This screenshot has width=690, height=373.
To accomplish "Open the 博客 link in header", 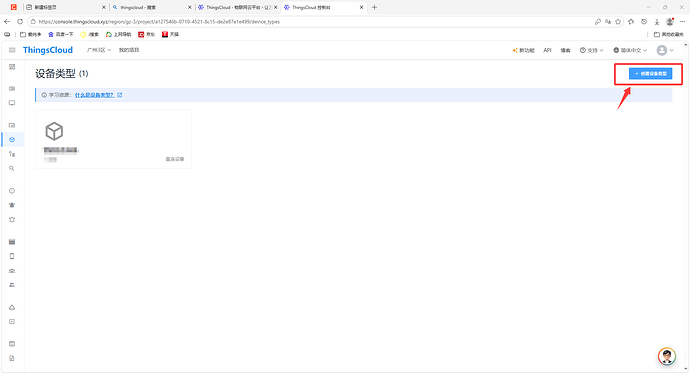I will (x=565, y=50).
